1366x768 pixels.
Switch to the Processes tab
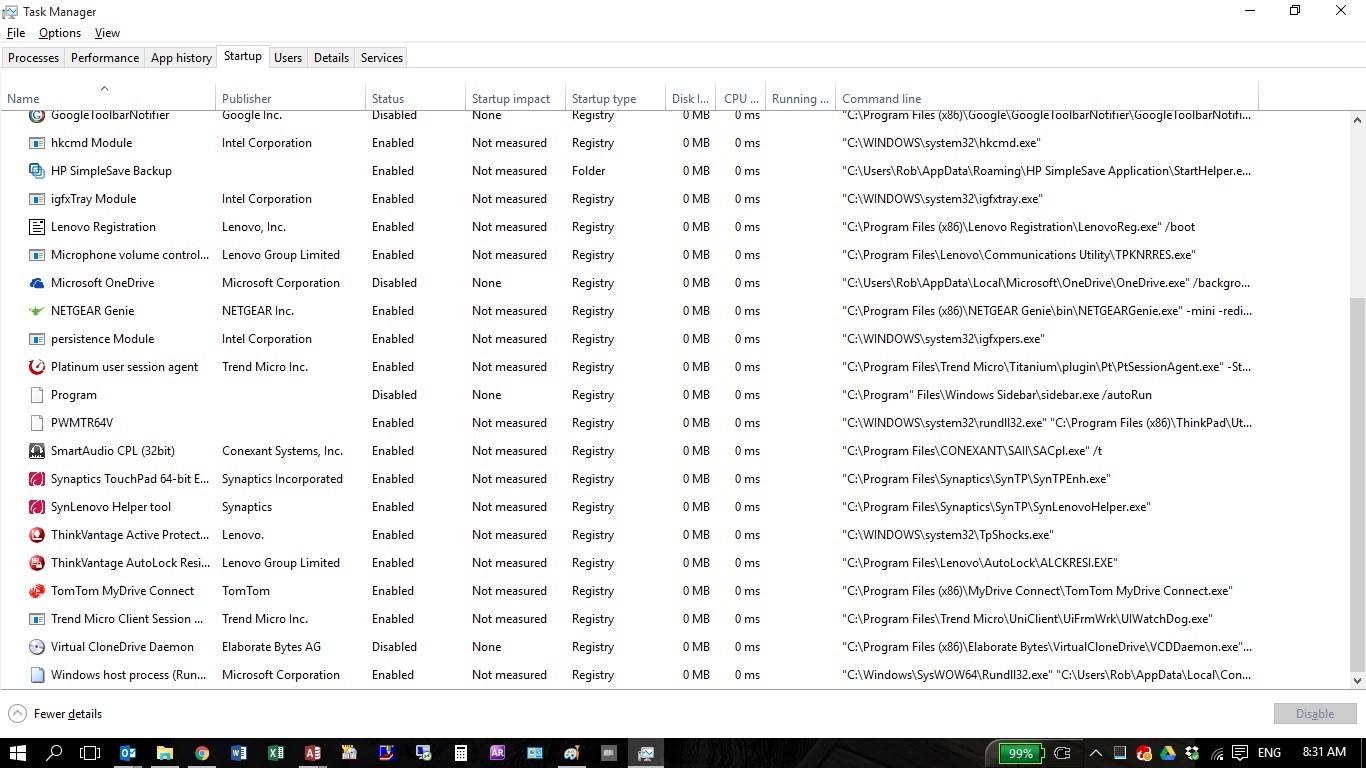point(34,58)
